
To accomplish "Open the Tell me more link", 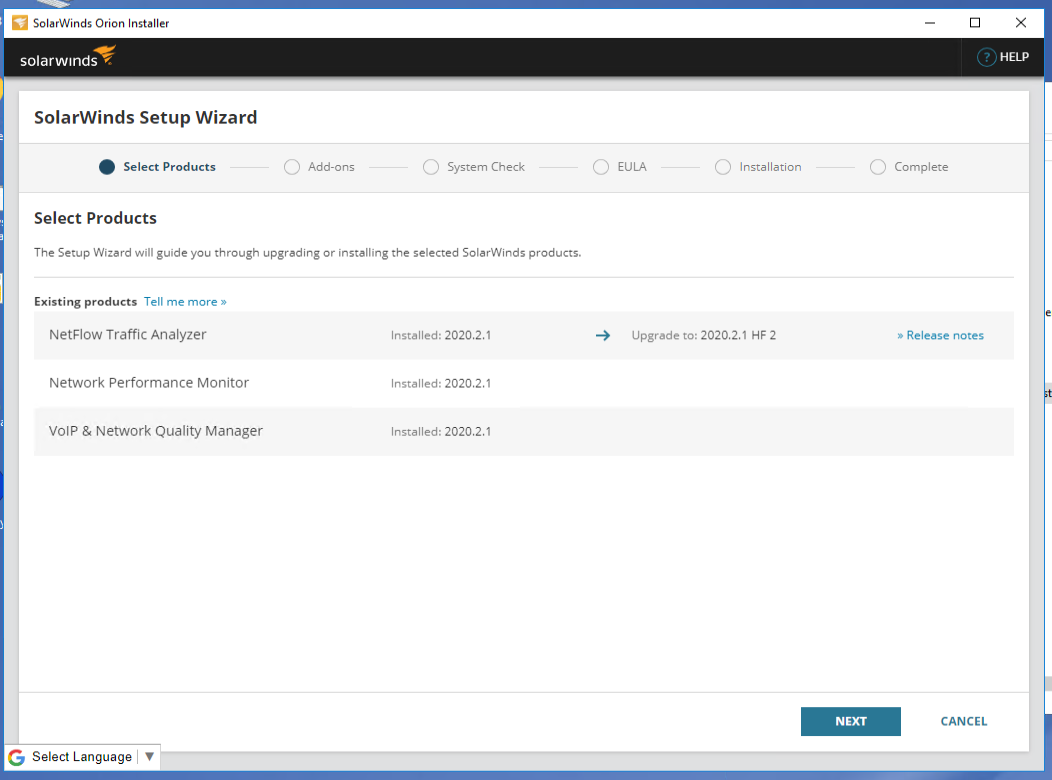I will pos(185,302).
